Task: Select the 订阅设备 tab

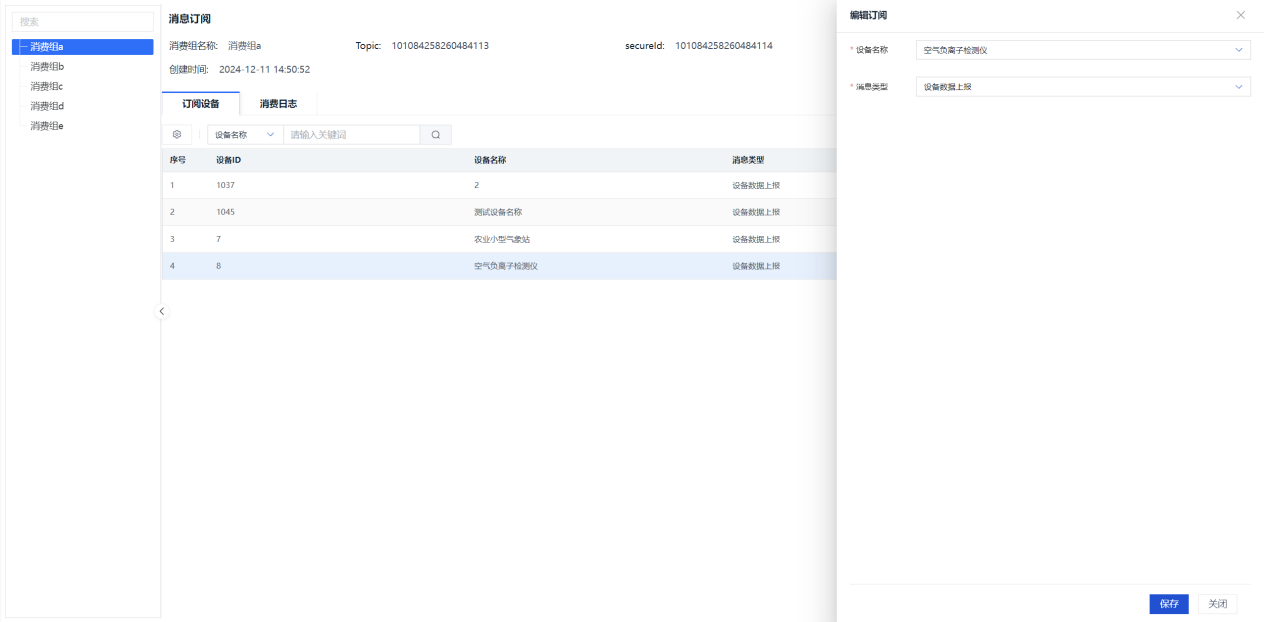Action: click(x=201, y=103)
